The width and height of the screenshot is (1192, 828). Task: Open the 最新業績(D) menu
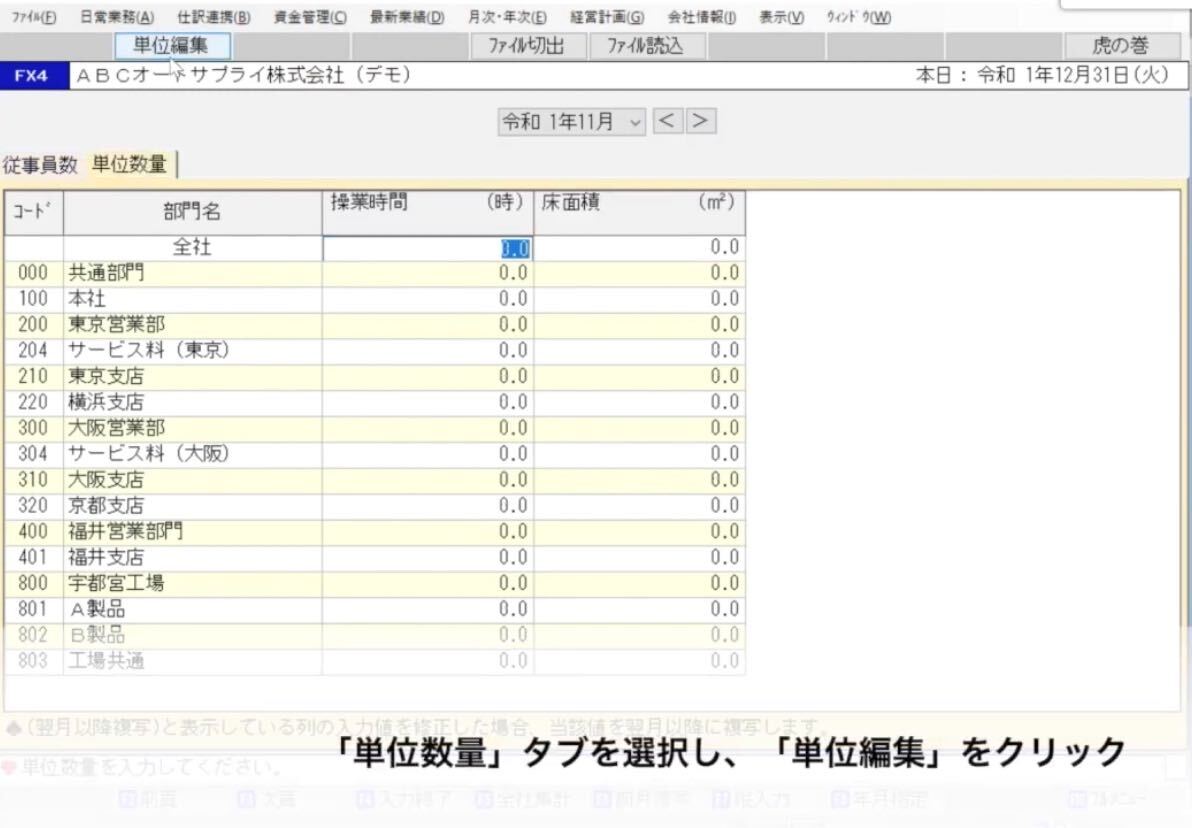pyautogui.click(x=407, y=17)
